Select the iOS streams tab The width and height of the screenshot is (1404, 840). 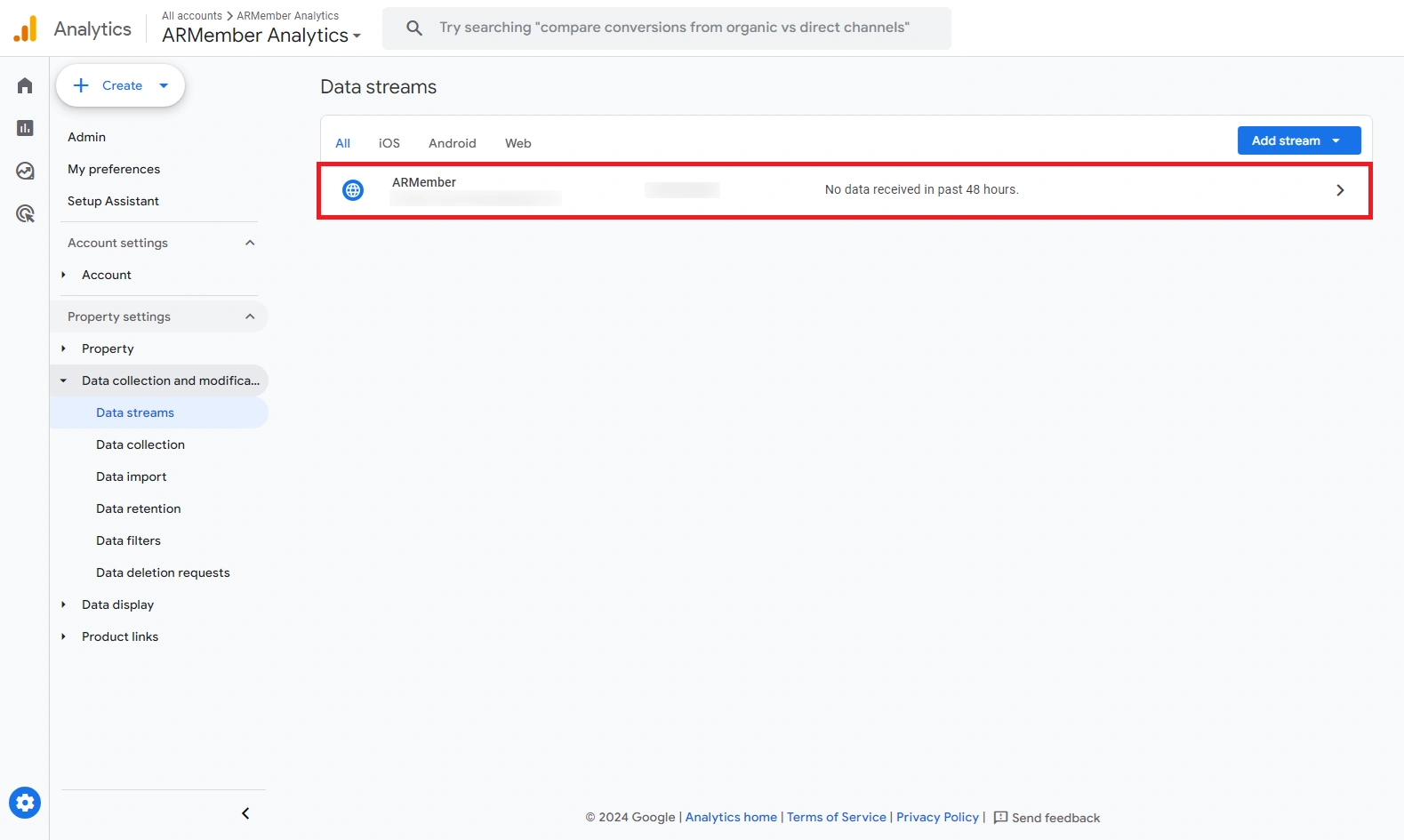click(x=389, y=143)
